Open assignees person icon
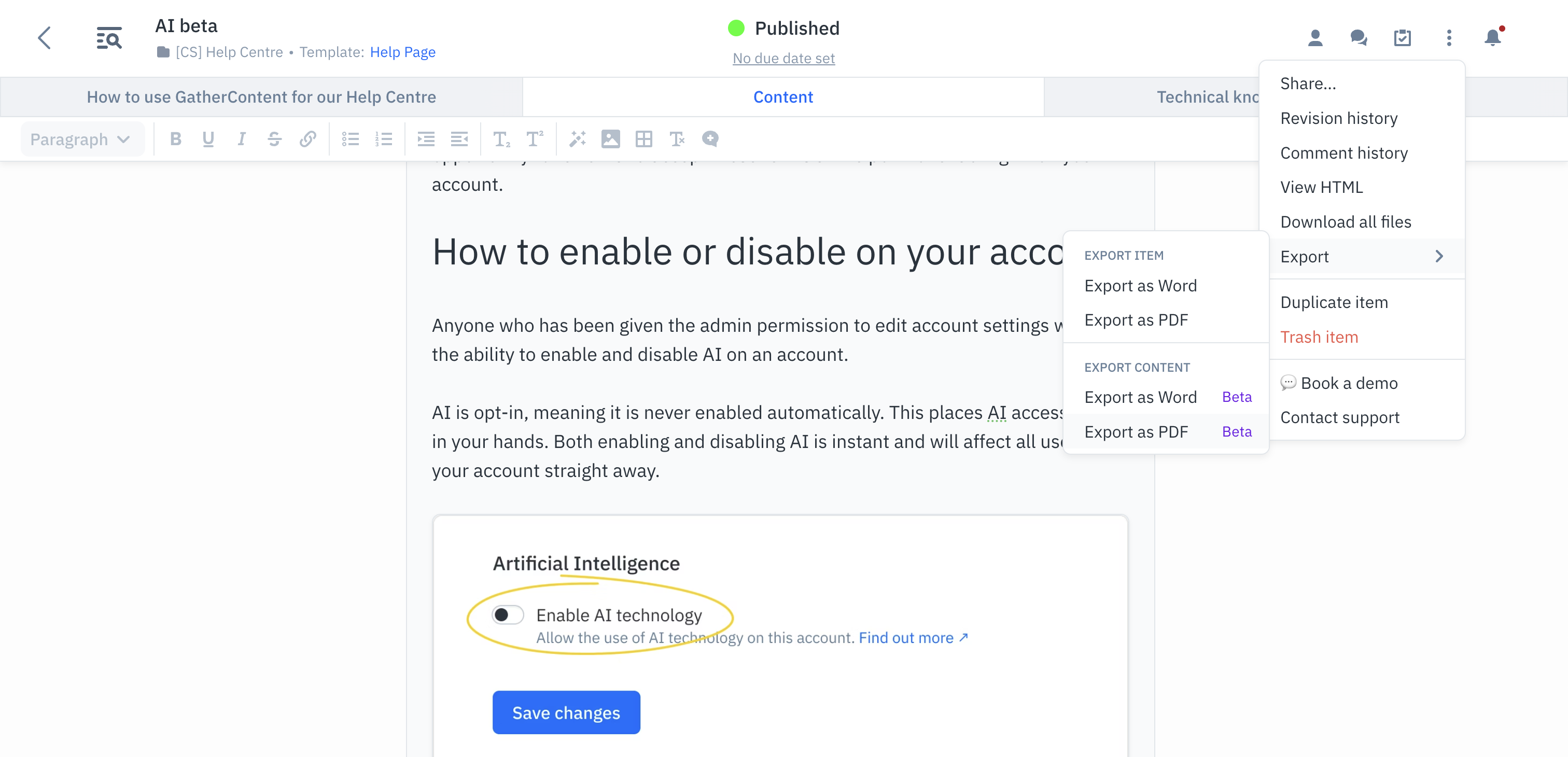The image size is (1568, 757). coord(1315,38)
